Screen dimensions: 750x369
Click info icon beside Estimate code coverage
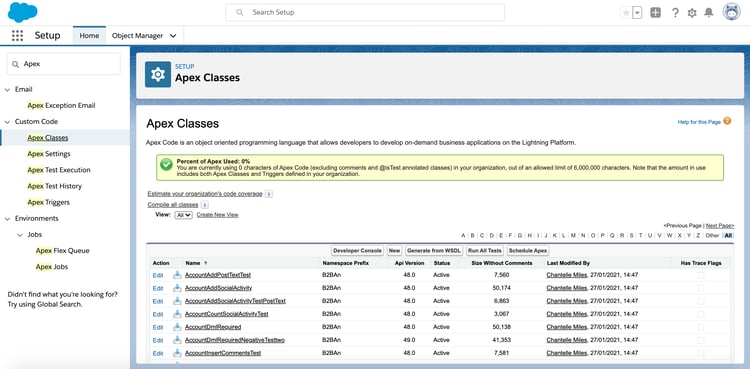click(269, 194)
